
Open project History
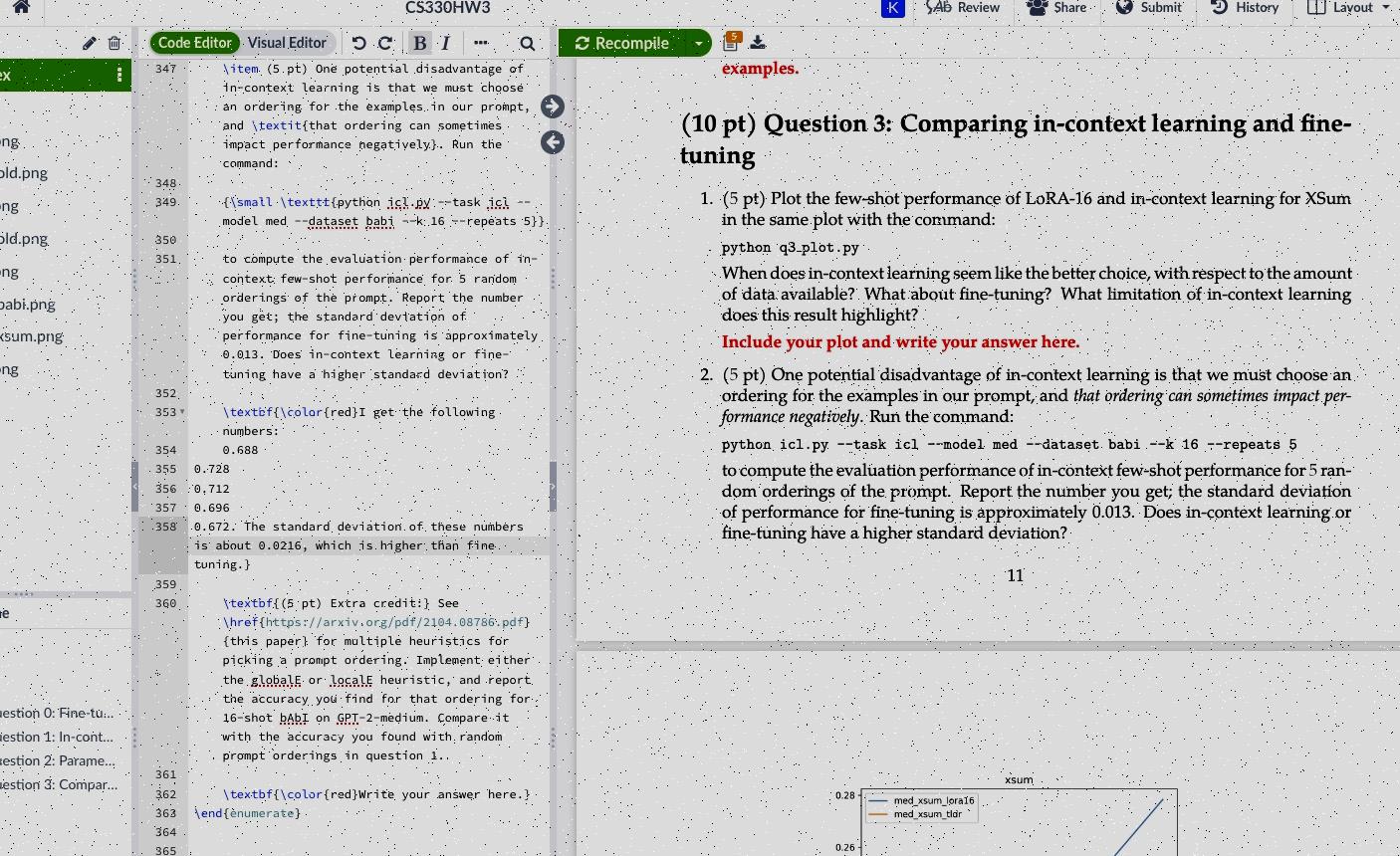click(1245, 8)
